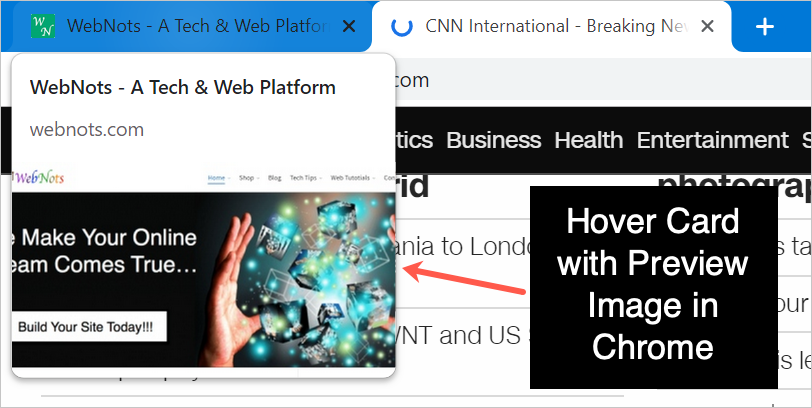Click Shop in the preview navigation
This screenshot has width=812, height=408.
(x=246, y=178)
